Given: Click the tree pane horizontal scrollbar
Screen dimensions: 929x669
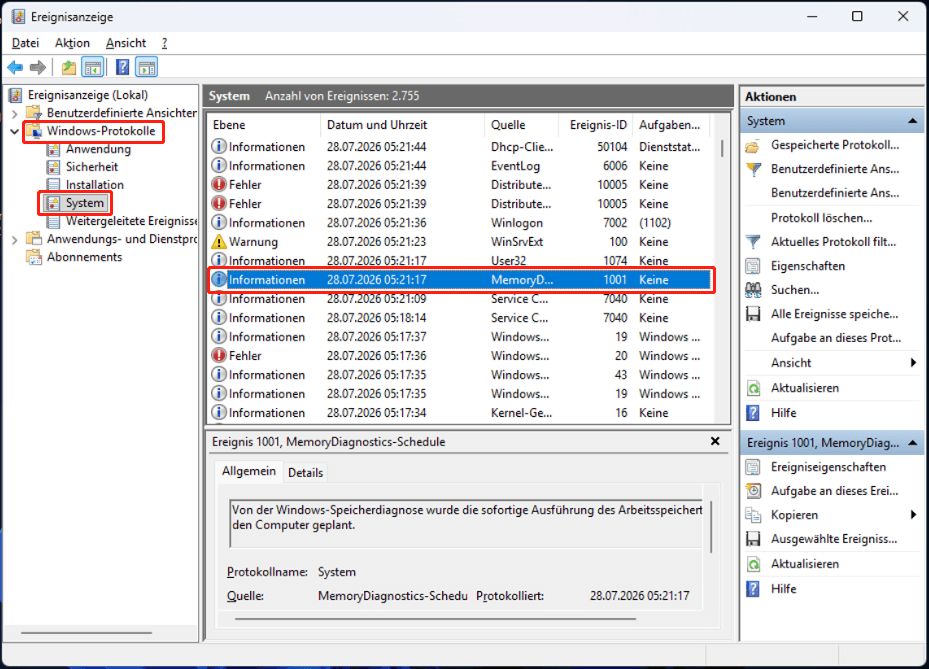Looking at the screenshot, I should 87,633.
